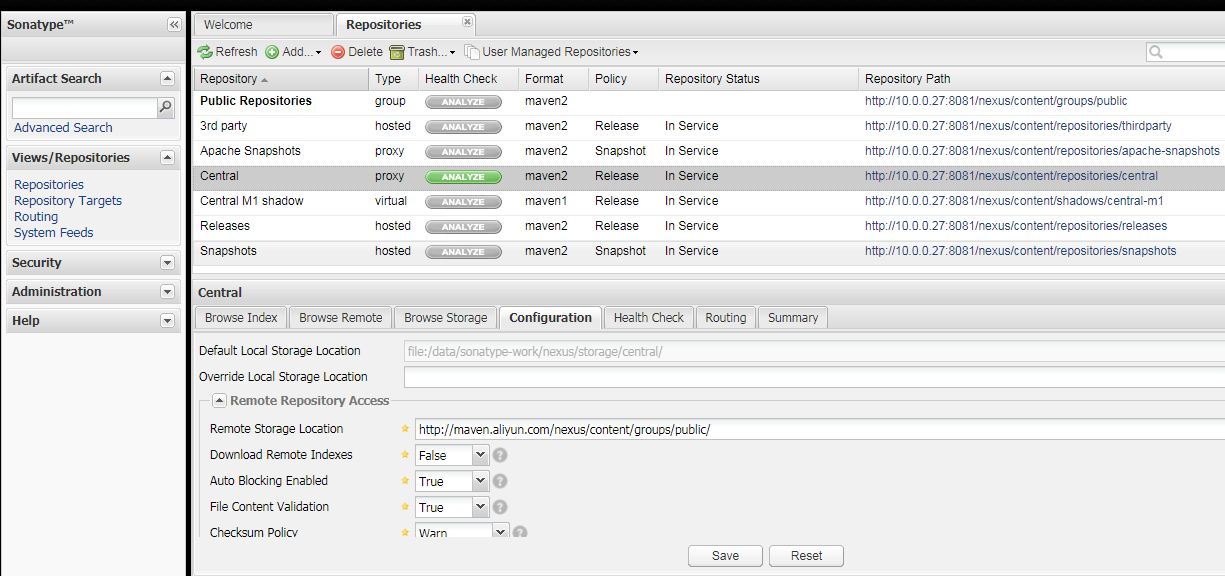Collapse the Views/Repositories panel

pyautogui.click(x=167, y=158)
